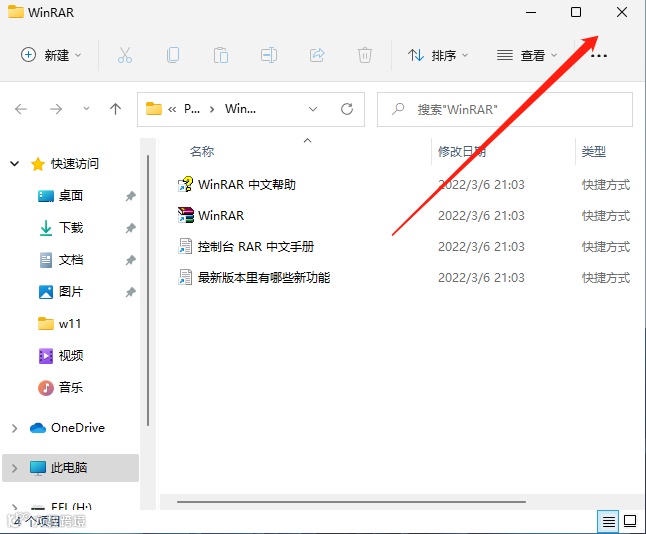Image resolution: width=646 pixels, height=534 pixels.
Task: Open the w11 folder in sidebar
Action: 70,324
